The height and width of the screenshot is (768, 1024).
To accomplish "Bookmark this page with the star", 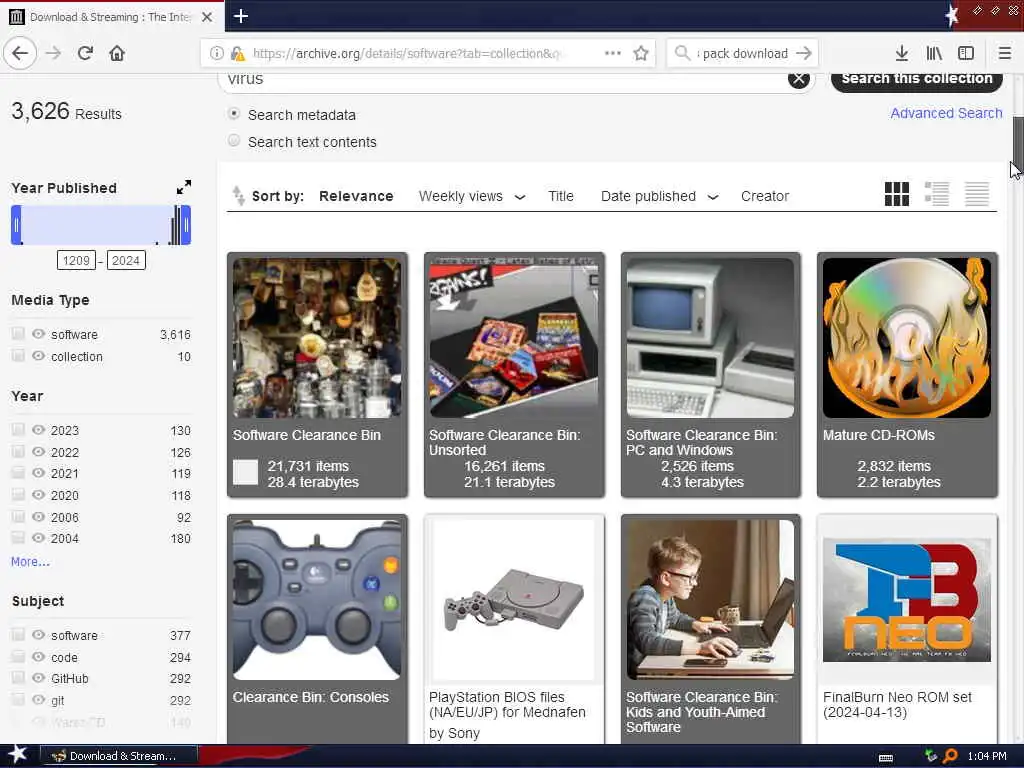I will [x=641, y=53].
